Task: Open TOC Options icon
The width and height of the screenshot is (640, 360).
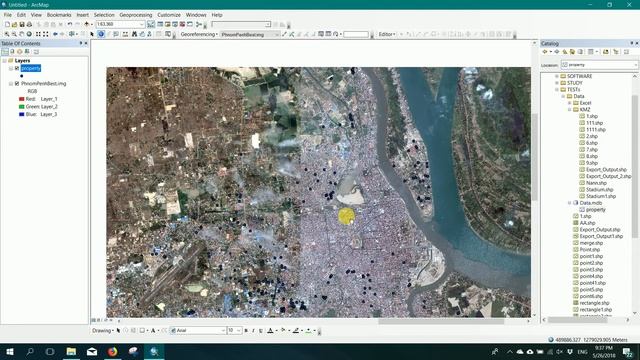Action: click(36, 51)
